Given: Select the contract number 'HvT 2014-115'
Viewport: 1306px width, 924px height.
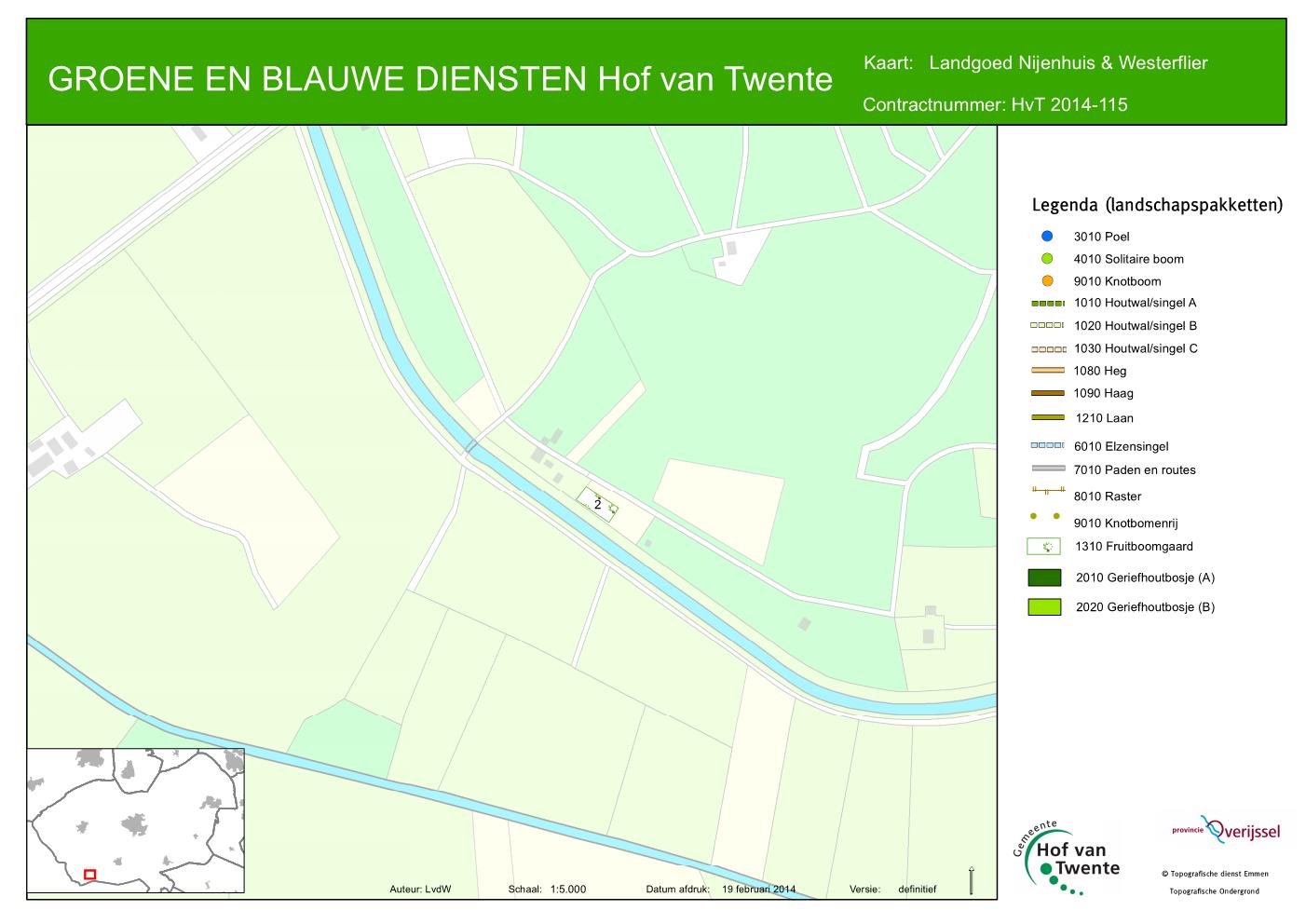Looking at the screenshot, I should click(1069, 104).
